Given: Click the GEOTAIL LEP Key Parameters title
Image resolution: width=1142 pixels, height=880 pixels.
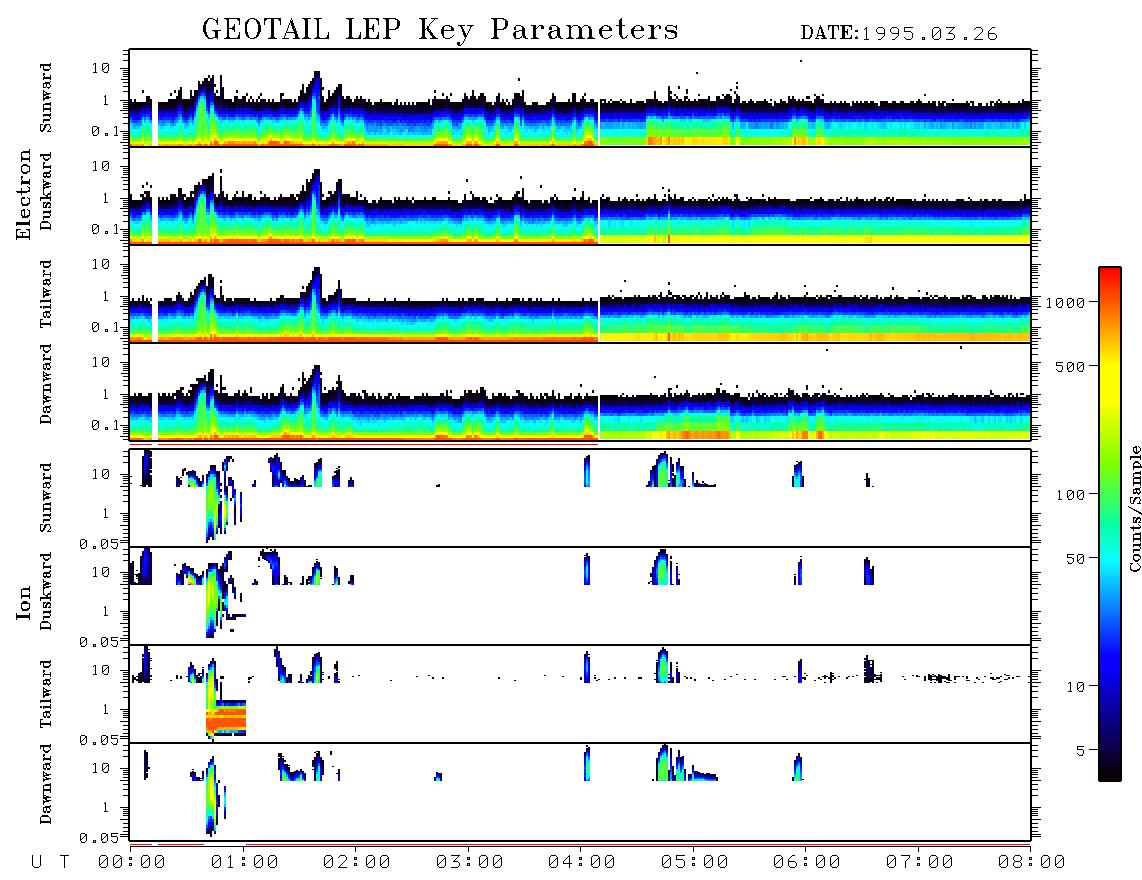Looking at the screenshot, I should tap(440, 30).
